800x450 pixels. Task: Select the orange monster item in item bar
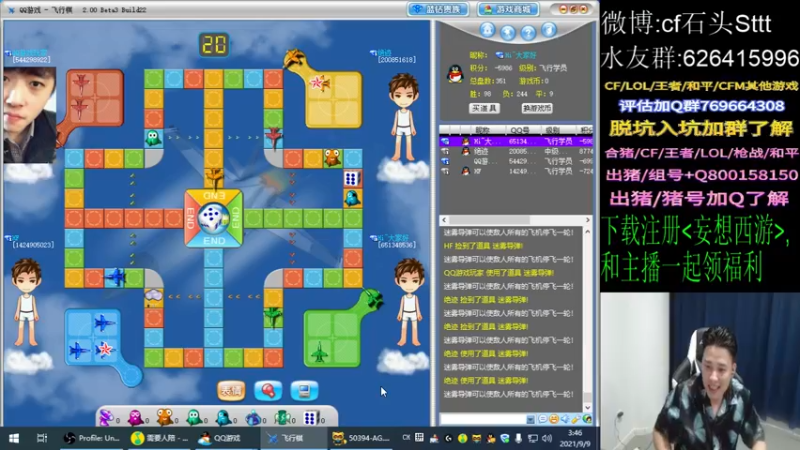coord(165,417)
